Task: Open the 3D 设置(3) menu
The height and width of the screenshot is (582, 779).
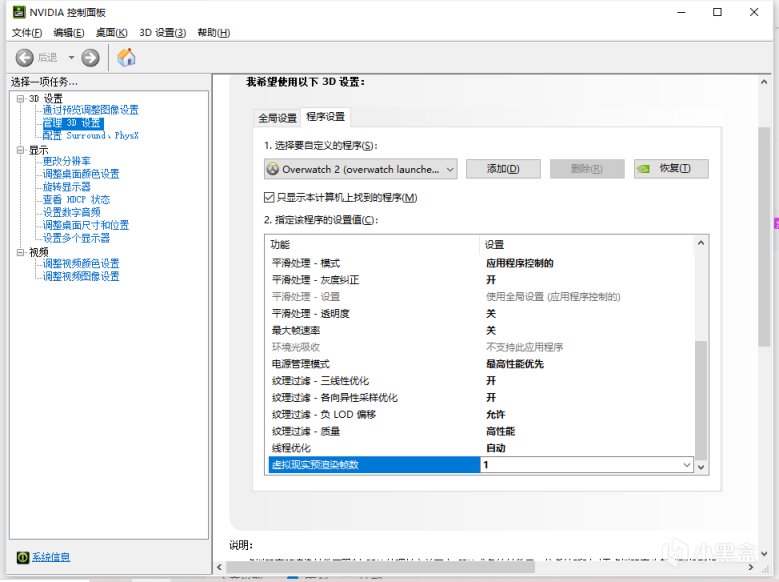Action: pyautogui.click(x=162, y=33)
